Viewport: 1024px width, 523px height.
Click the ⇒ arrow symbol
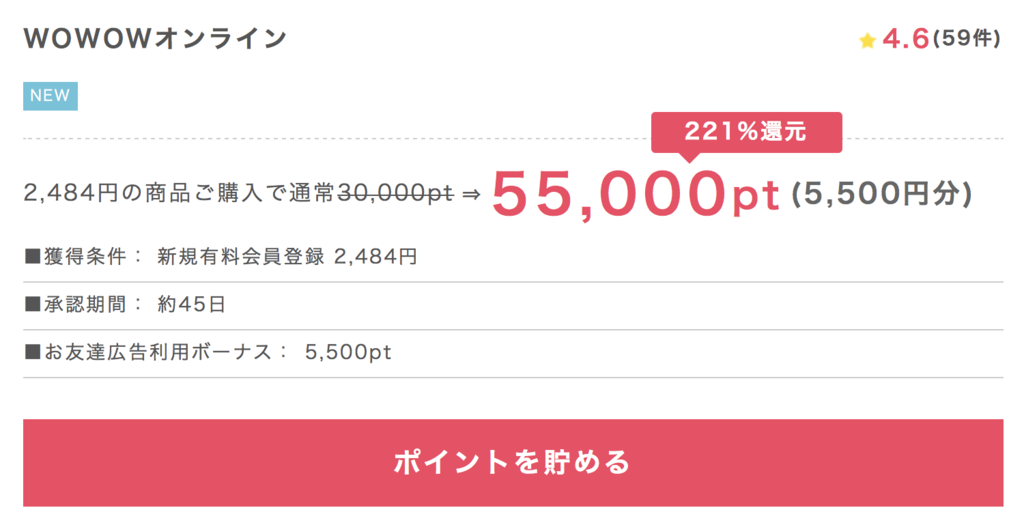tap(470, 194)
